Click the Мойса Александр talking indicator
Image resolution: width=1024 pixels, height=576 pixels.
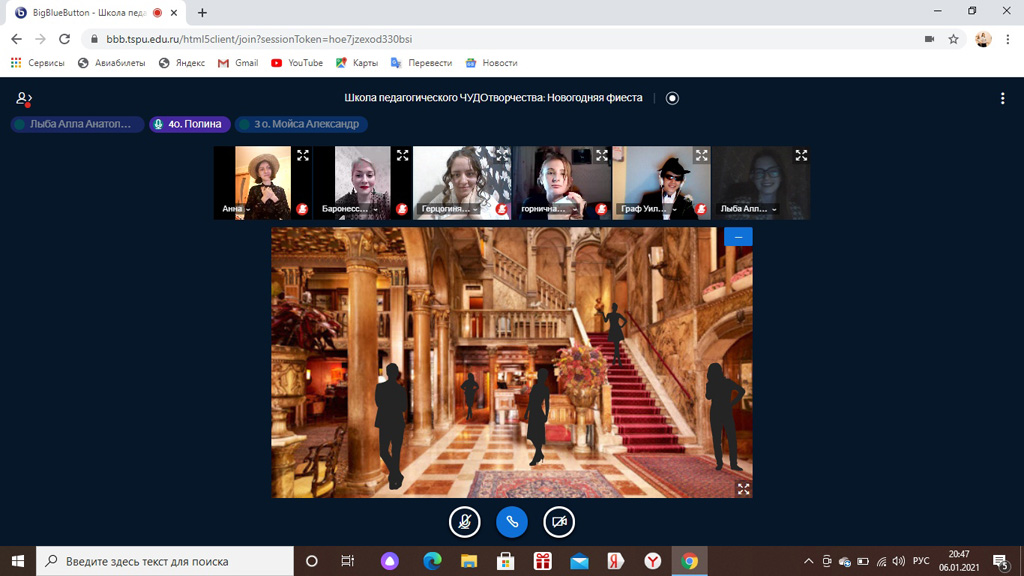tap(300, 124)
